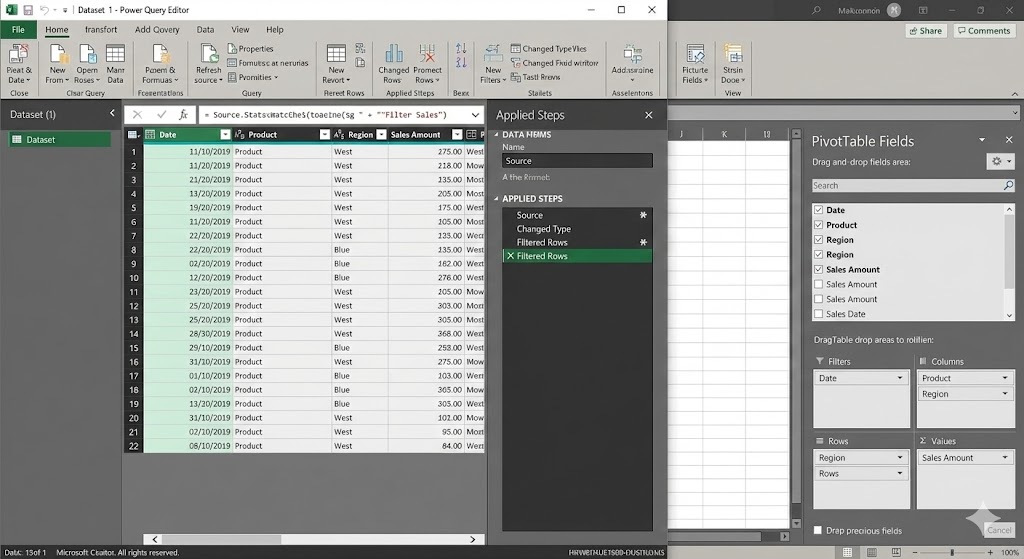Viewport: 1024px width, 559px height.
Task: Click the Share button
Action: tap(925, 31)
